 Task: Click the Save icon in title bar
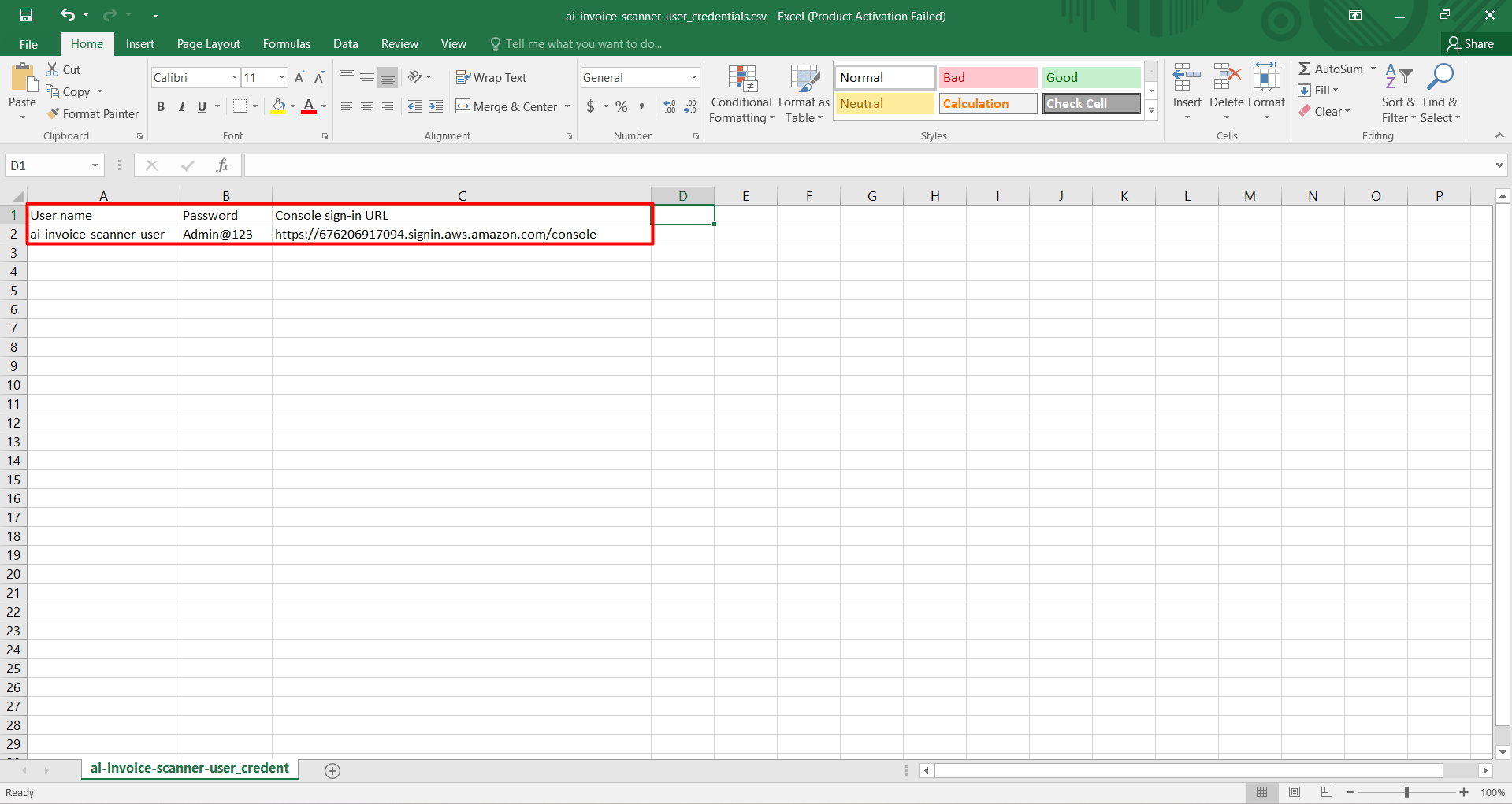click(x=26, y=15)
